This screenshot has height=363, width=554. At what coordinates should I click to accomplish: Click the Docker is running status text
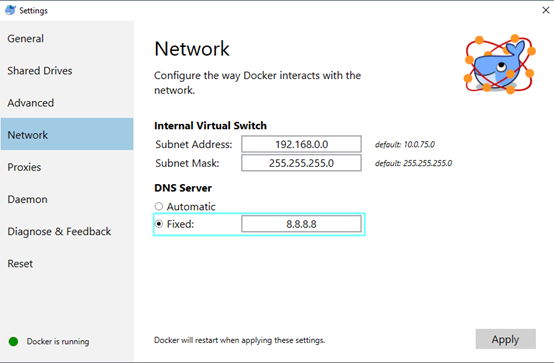click(x=58, y=341)
